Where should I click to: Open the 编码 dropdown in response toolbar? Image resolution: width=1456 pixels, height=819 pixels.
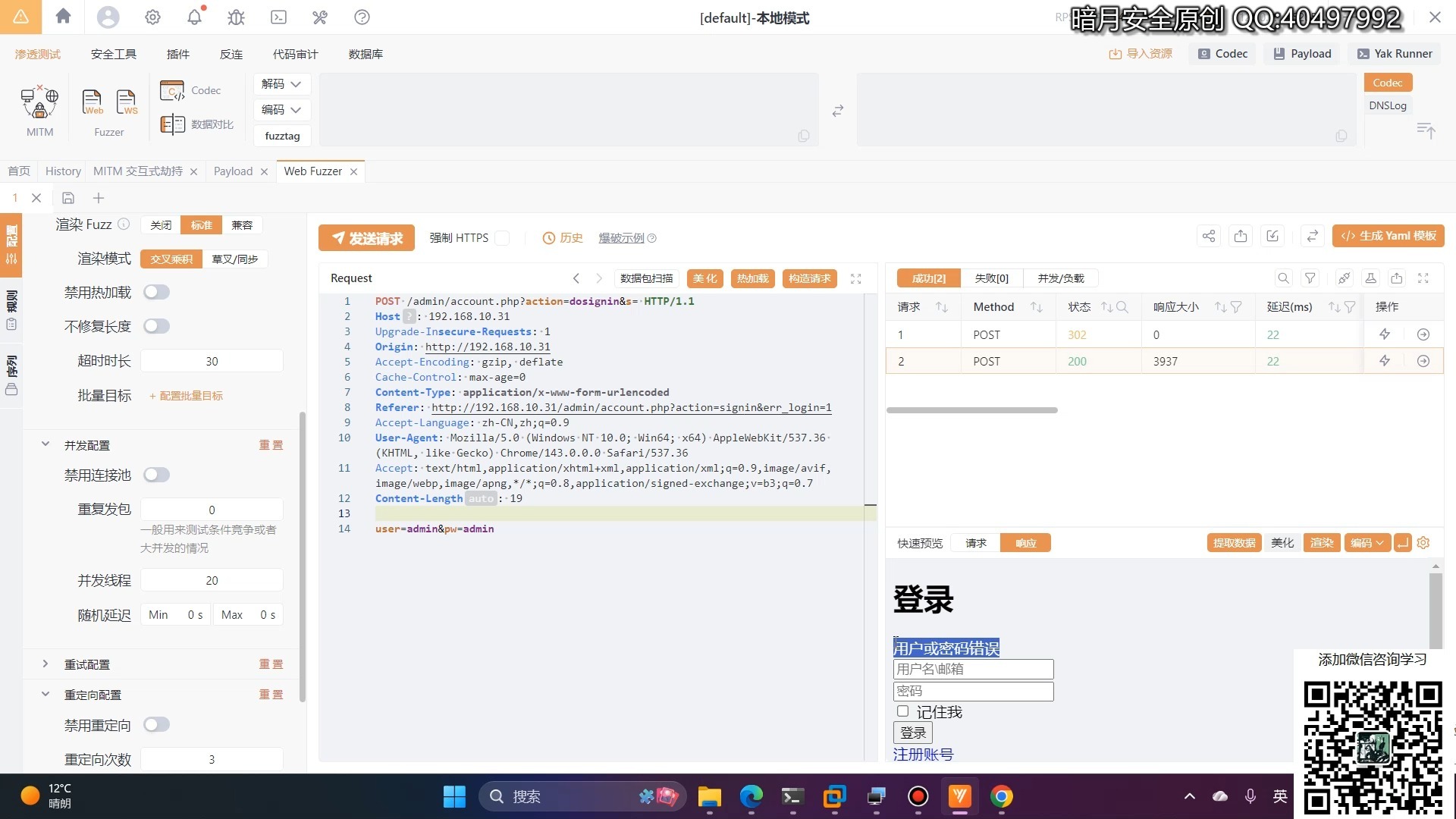click(1367, 543)
